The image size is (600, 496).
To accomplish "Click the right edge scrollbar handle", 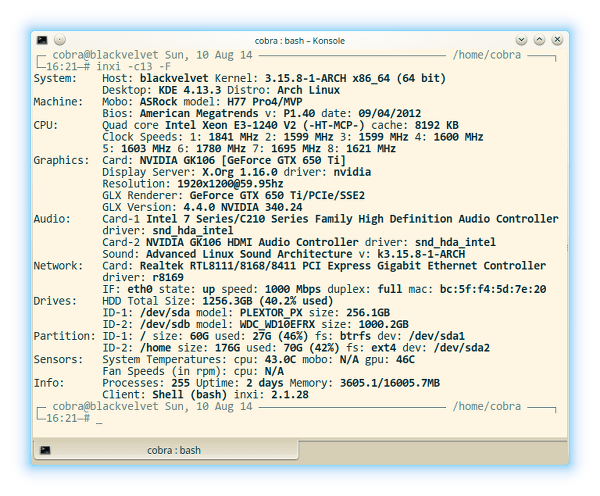I will [567, 248].
